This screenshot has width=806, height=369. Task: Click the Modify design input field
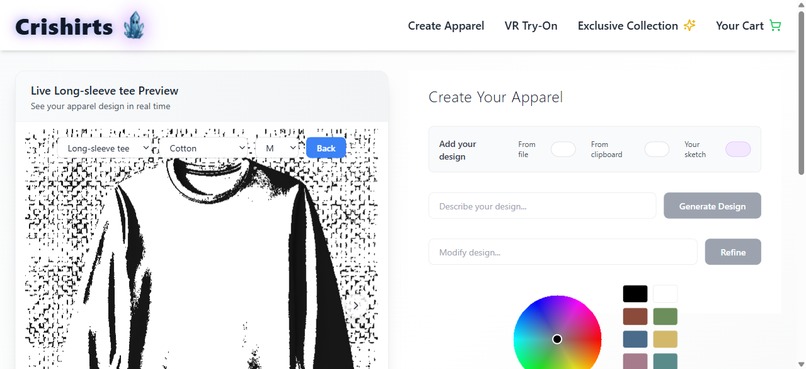(x=562, y=252)
